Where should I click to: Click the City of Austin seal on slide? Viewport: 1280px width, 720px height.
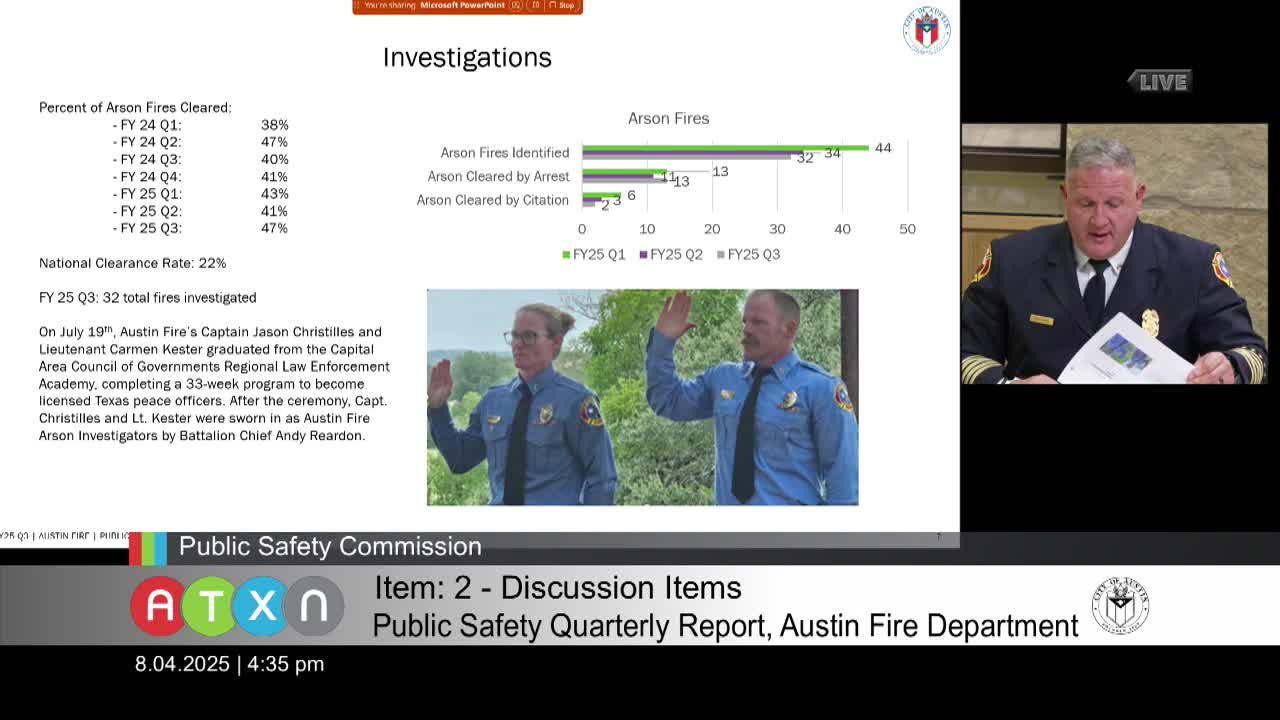click(x=927, y=31)
